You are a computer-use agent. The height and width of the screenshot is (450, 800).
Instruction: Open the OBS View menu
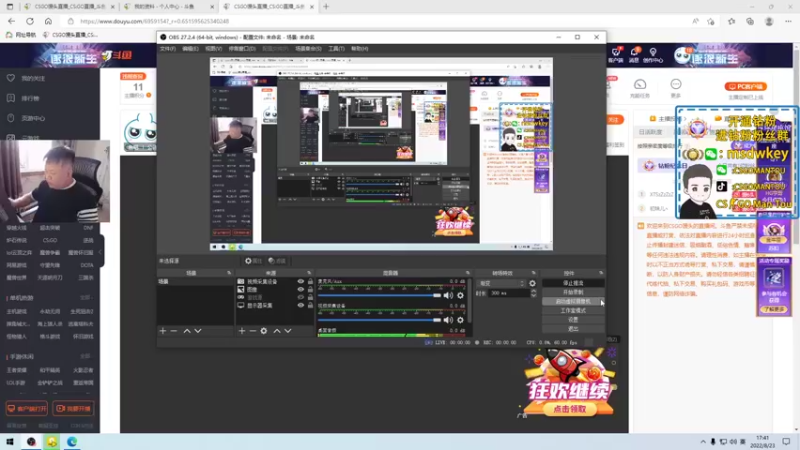[x=213, y=48]
